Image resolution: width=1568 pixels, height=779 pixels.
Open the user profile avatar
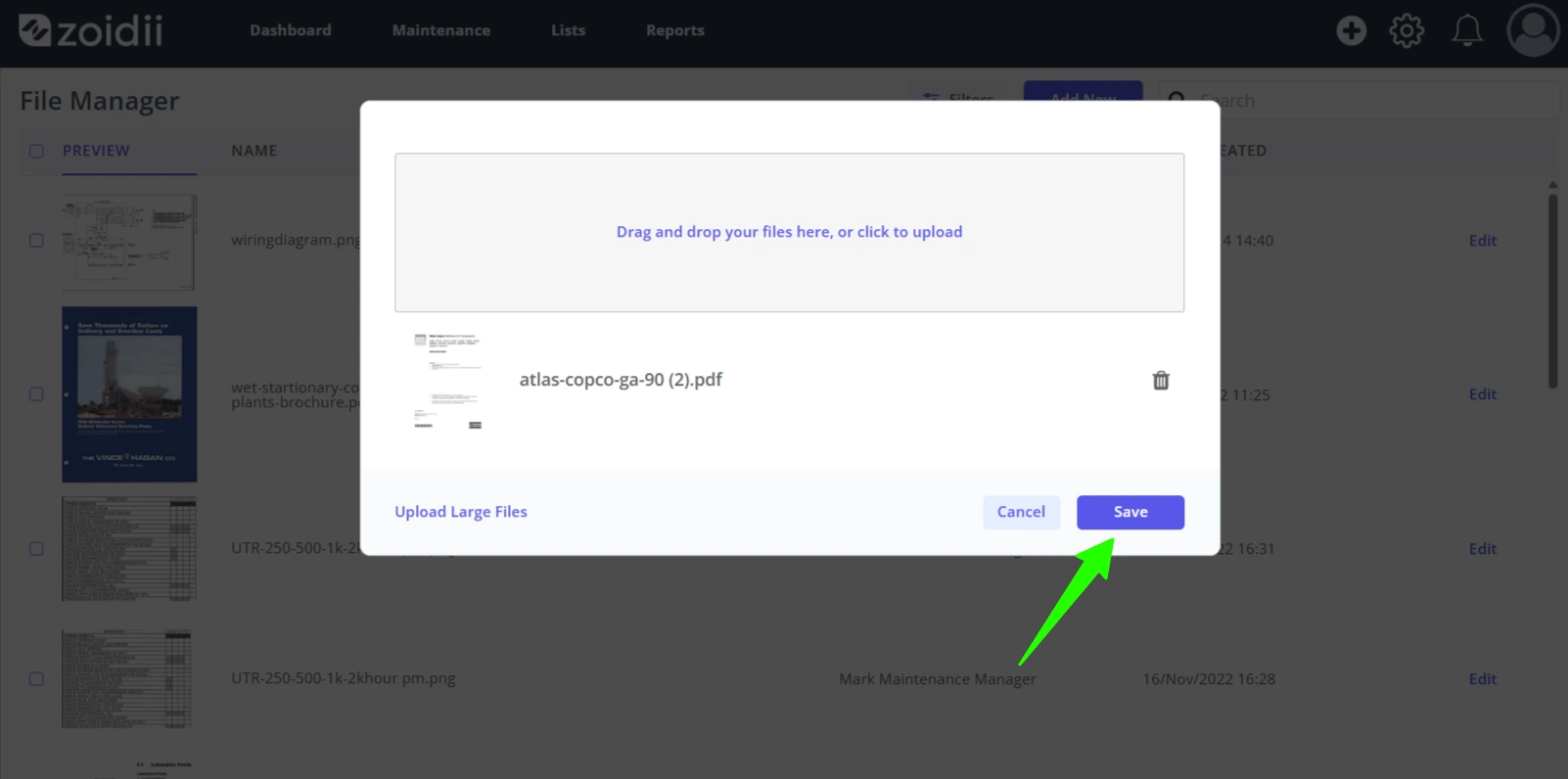pos(1533,30)
